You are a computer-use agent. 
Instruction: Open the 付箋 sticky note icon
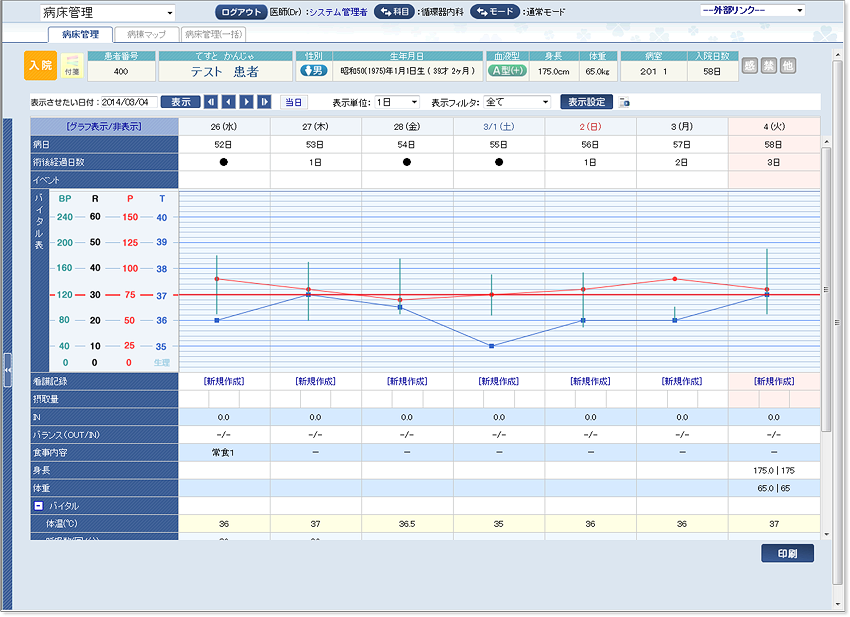click(x=72, y=66)
